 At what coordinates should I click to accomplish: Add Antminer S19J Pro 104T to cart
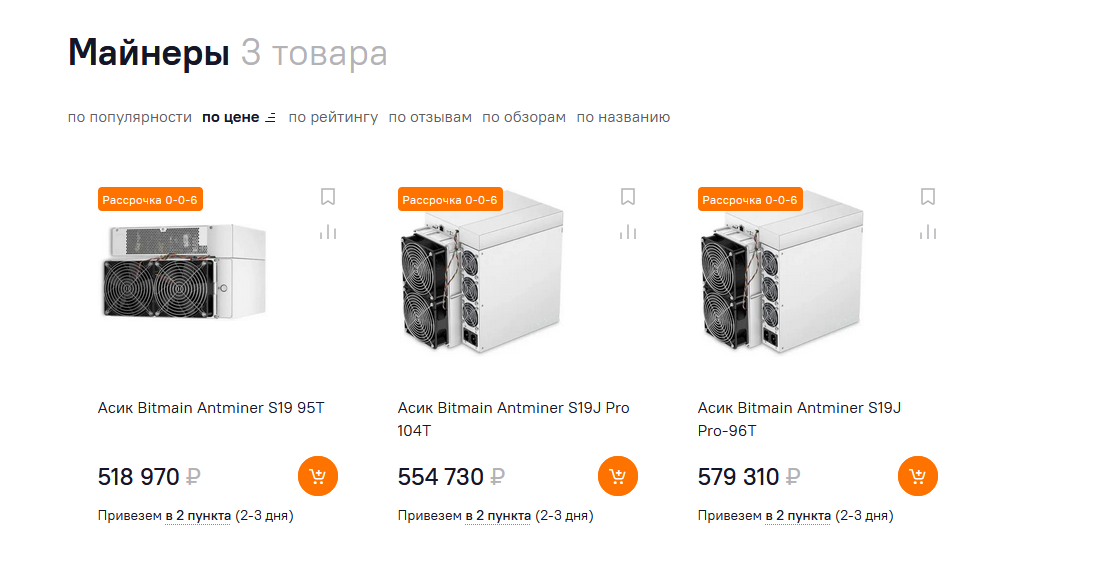tap(618, 476)
